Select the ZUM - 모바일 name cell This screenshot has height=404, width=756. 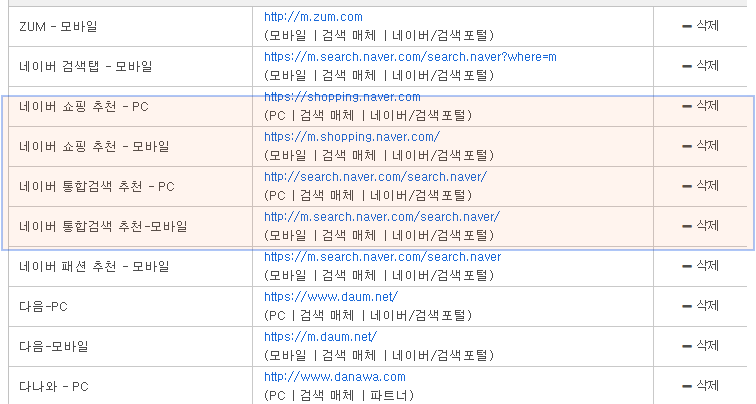tap(130, 27)
